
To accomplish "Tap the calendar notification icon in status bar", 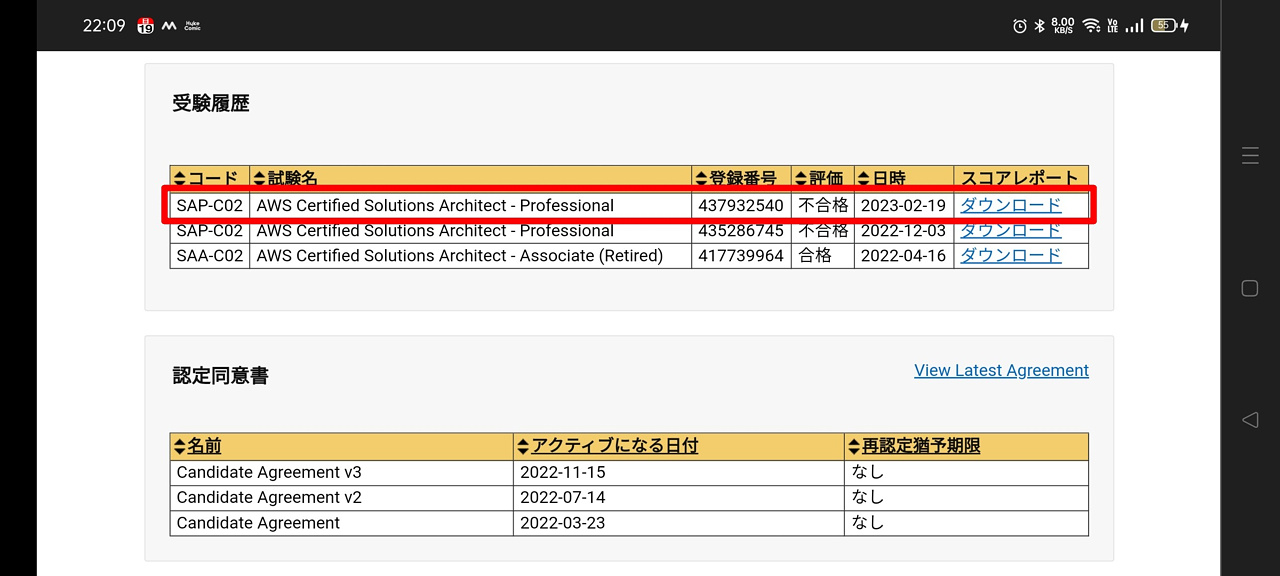I will click(x=146, y=26).
